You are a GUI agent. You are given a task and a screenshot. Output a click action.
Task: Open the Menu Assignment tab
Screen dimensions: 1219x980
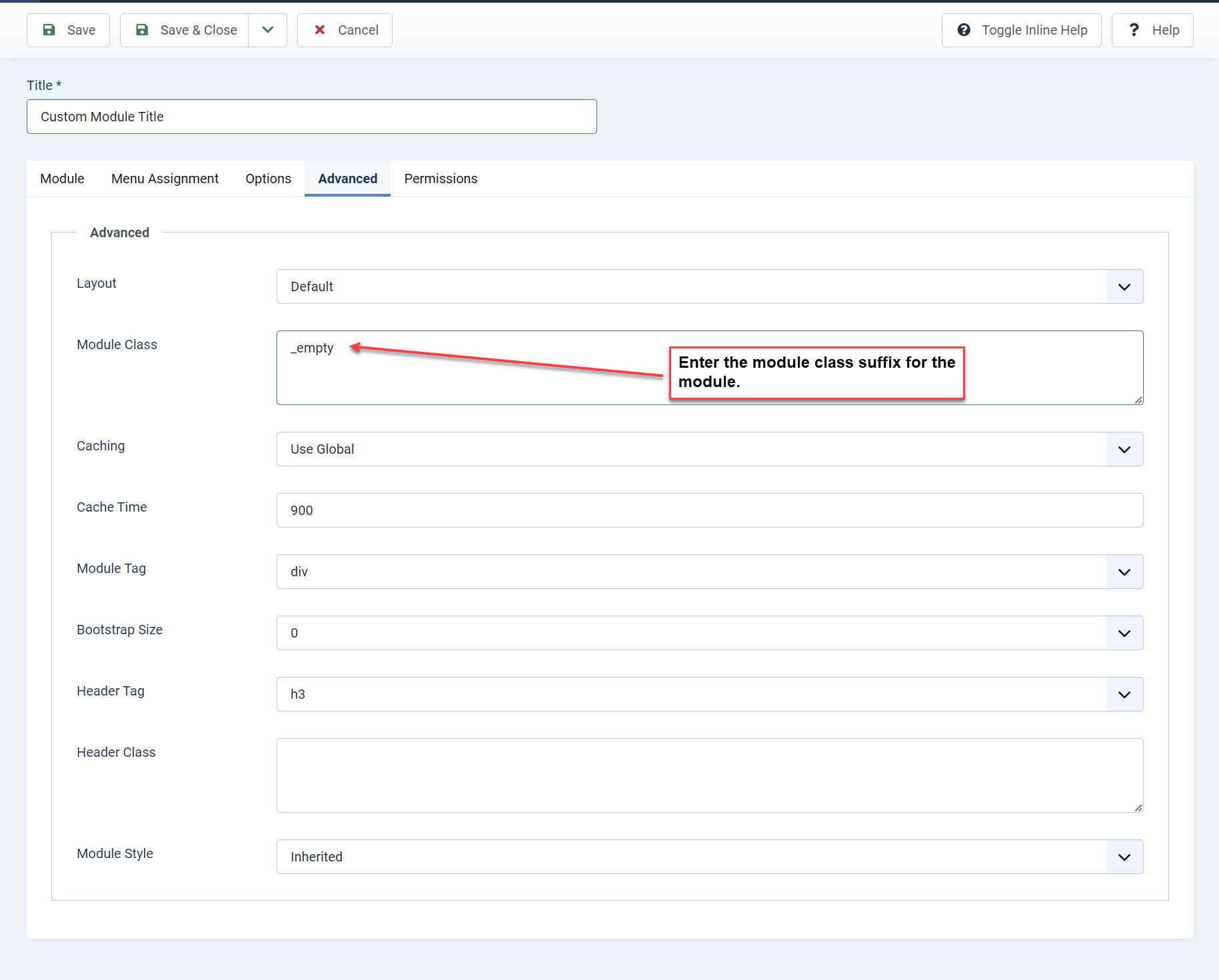pyautogui.click(x=165, y=179)
